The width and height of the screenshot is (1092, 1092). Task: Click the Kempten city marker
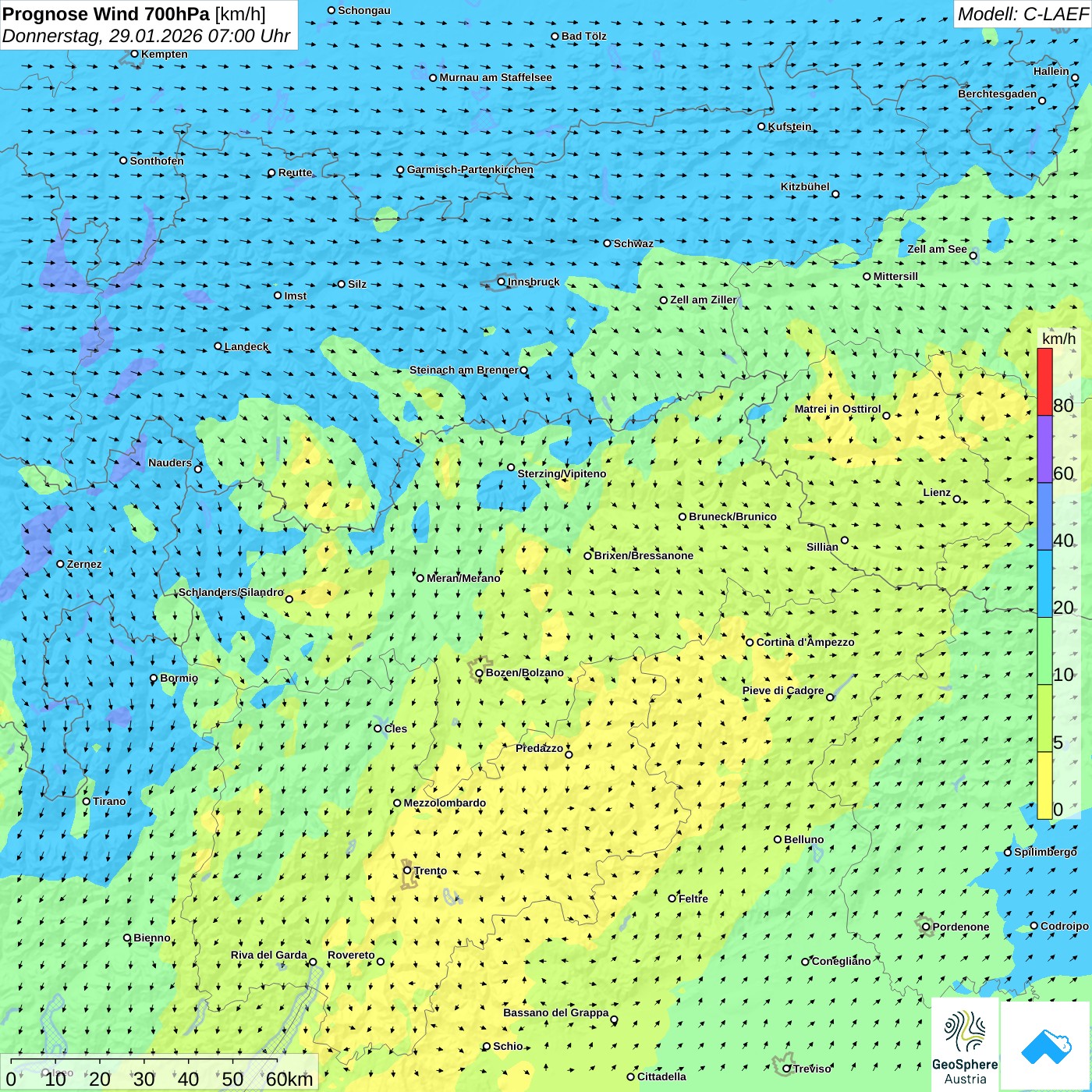tap(134, 54)
